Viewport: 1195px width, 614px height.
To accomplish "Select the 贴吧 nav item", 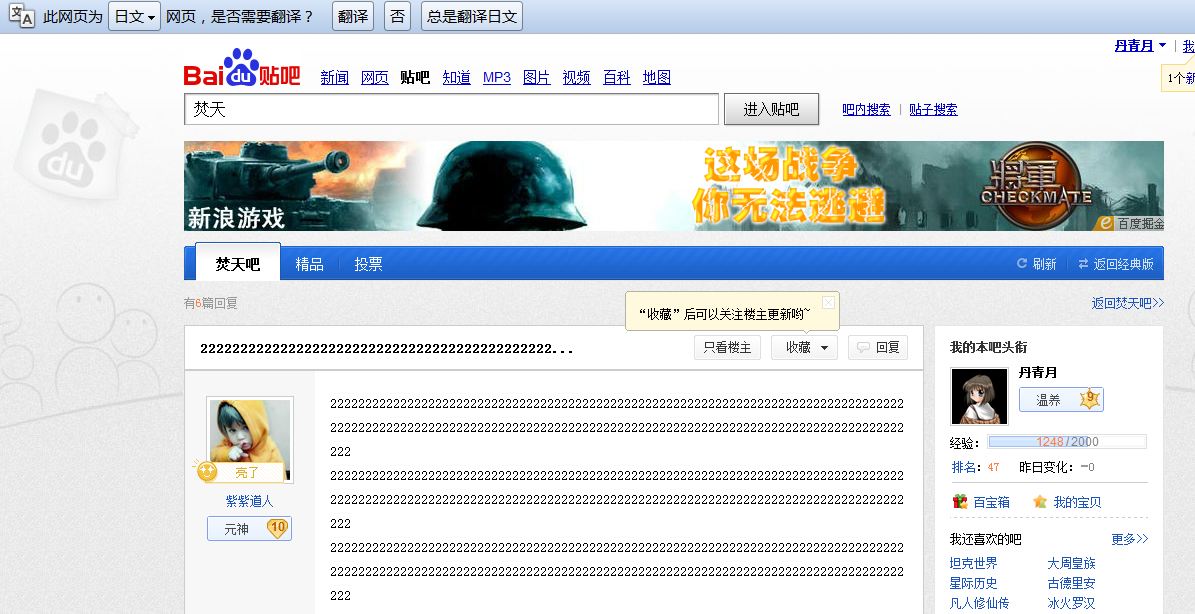I will 415,77.
